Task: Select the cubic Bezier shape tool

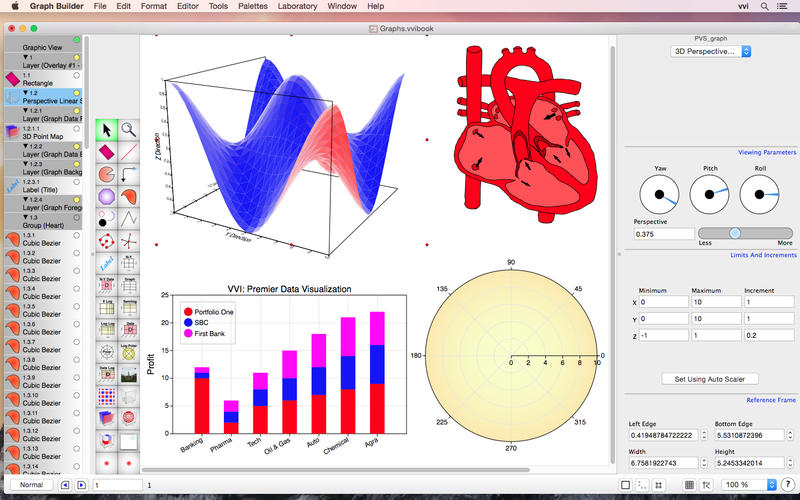Action: click(129, 196)
